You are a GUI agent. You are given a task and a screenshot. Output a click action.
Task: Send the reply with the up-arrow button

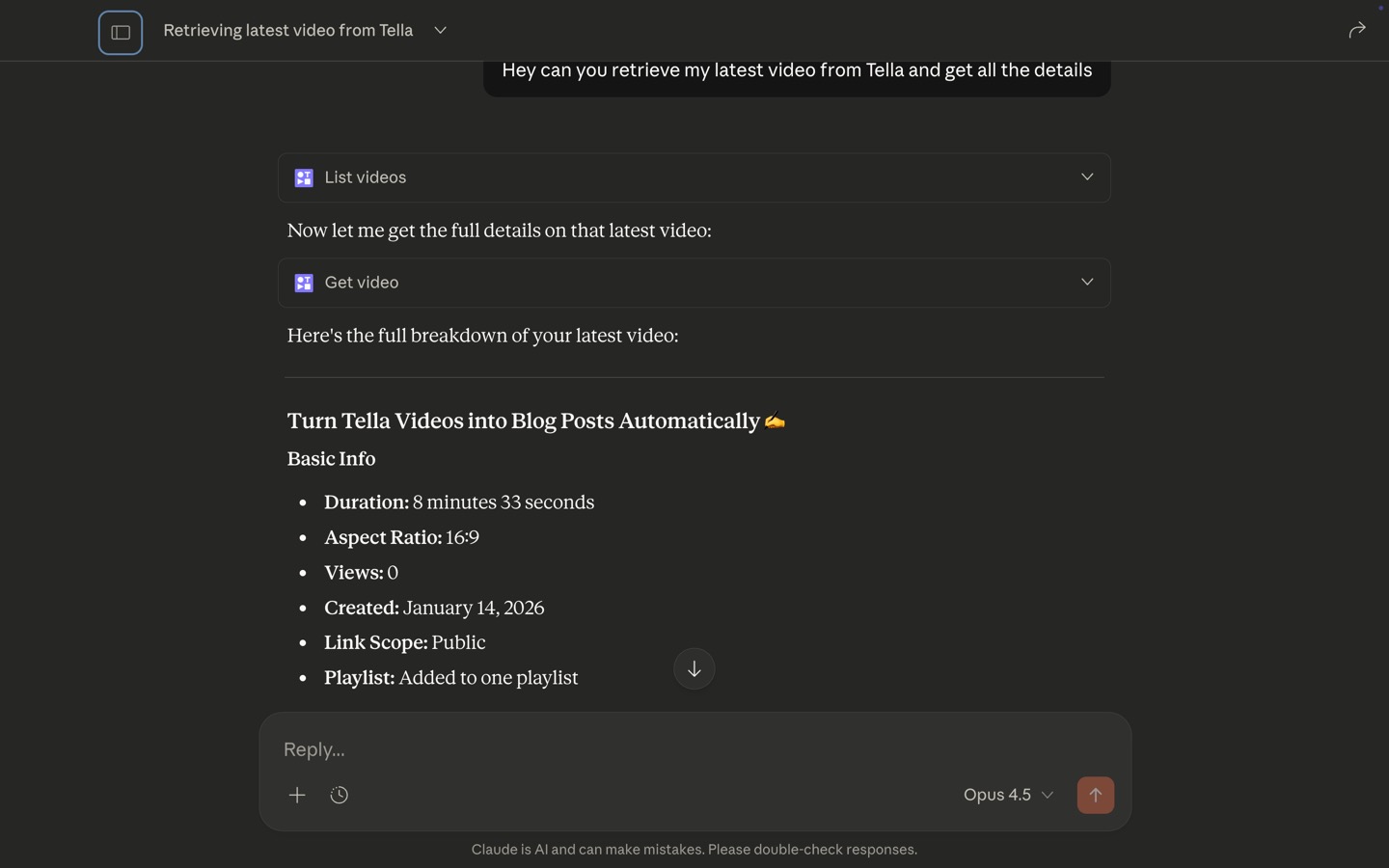tap(1095, 795)
